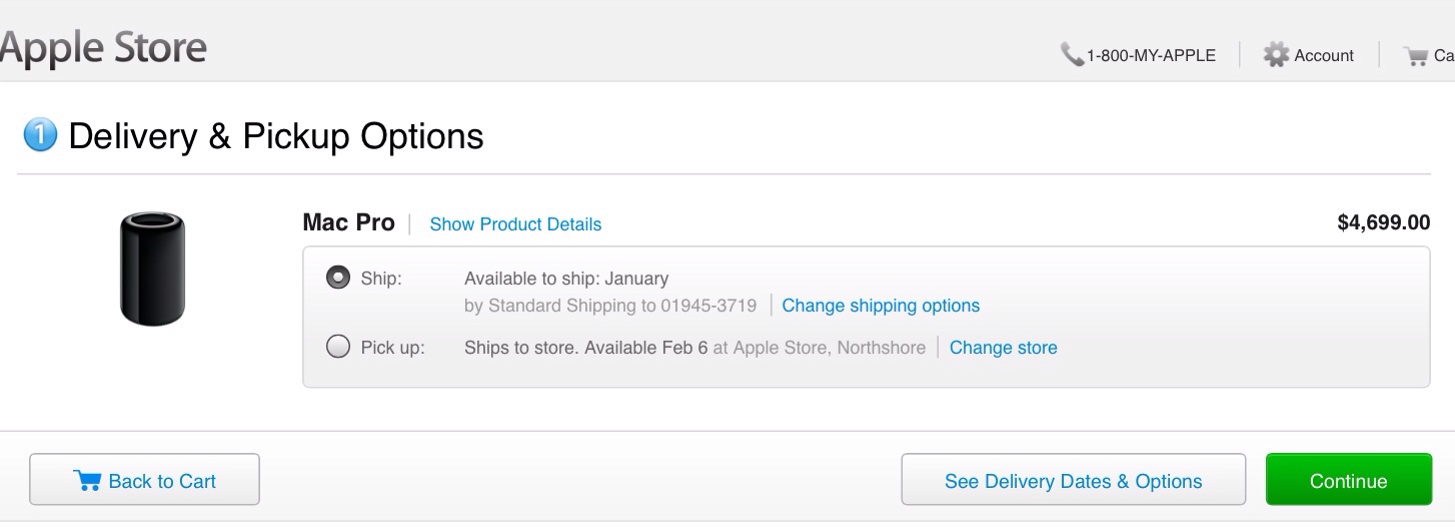The width and height of the screenshot is (1455, 531).
Task: Click the 1-800-MY-APPLE phone number text
Action: (x=1151, y=56)
